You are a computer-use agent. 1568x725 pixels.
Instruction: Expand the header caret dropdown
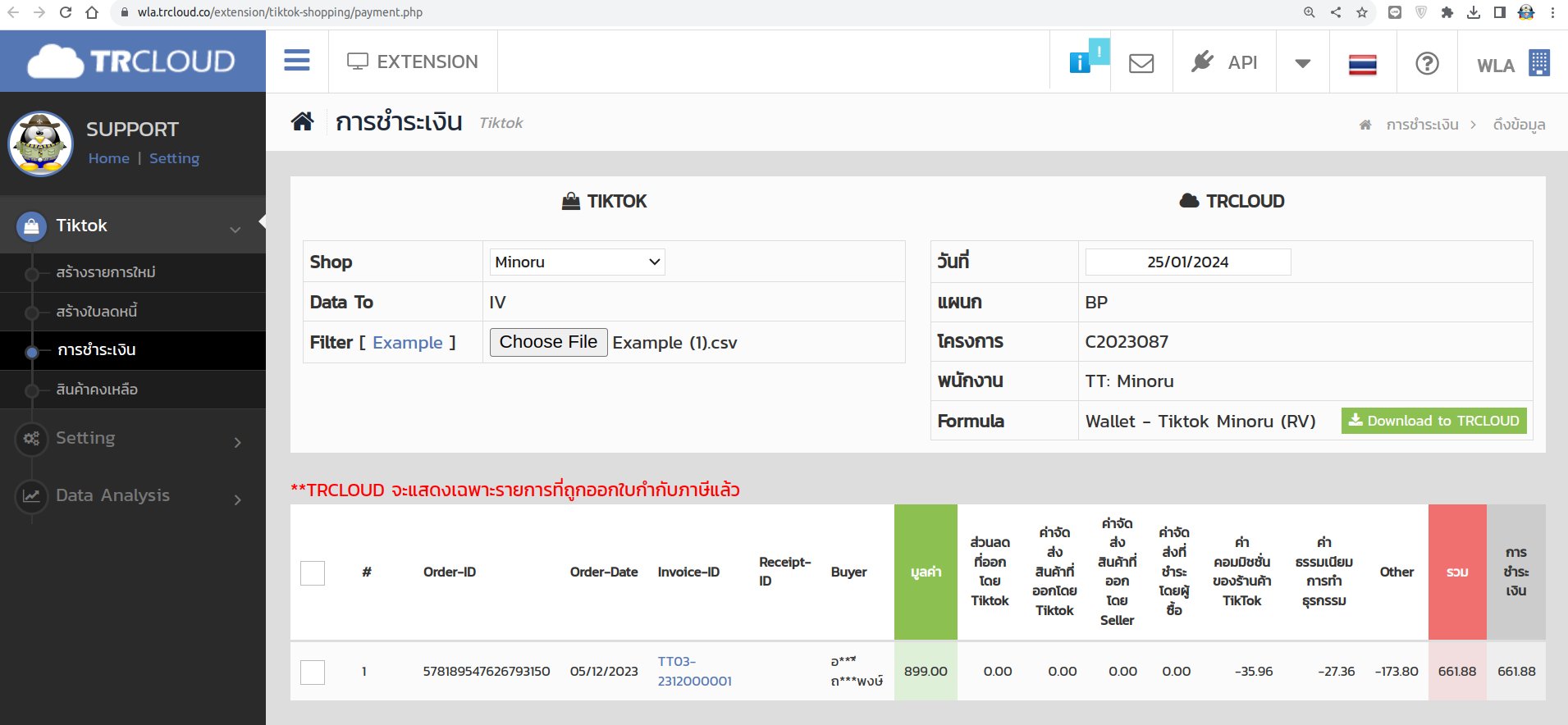[x=1303, y=63]
